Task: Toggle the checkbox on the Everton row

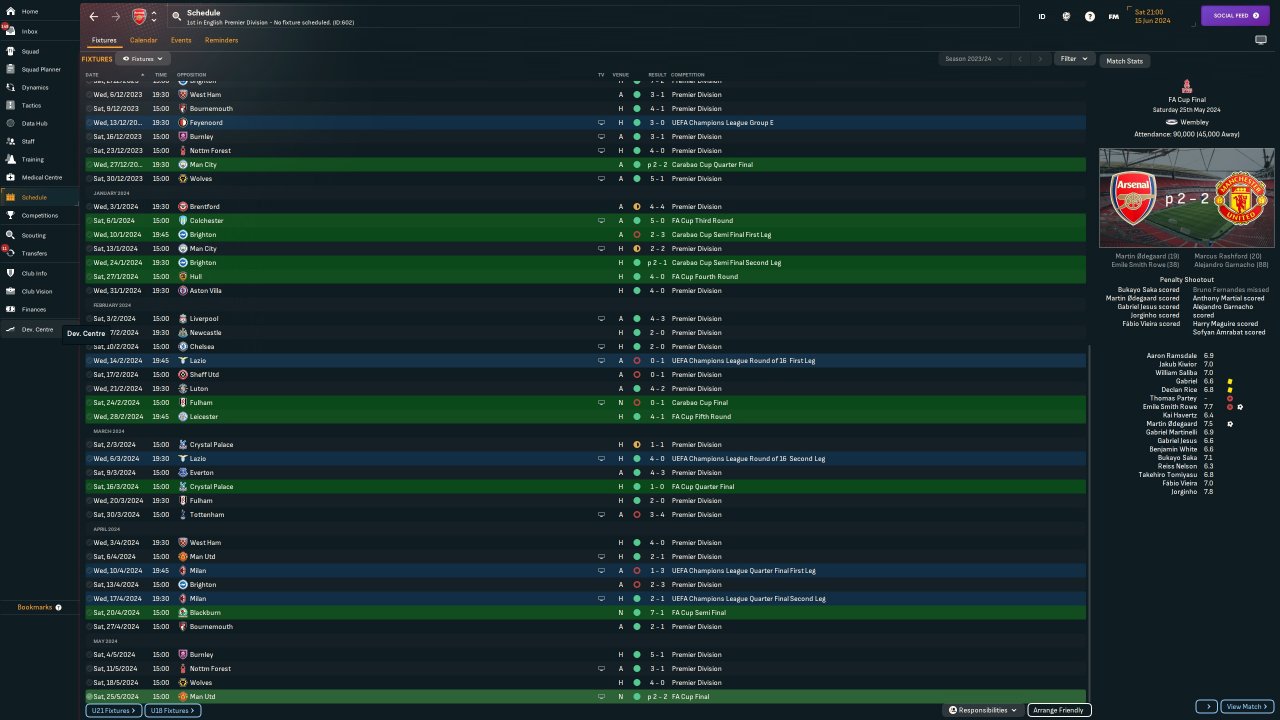Action: click(x=89, y=473)
